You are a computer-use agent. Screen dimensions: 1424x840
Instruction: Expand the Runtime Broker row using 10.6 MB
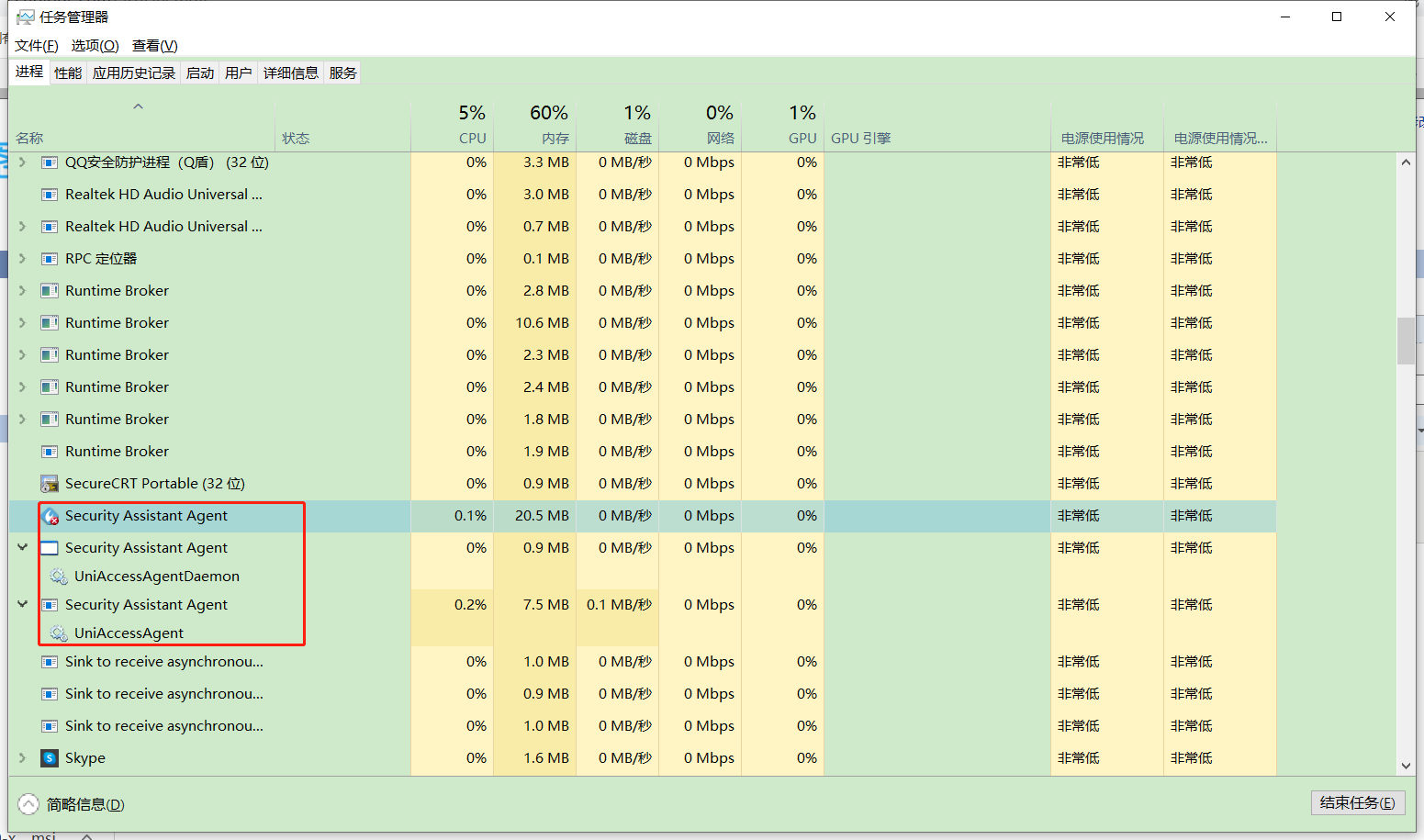point(22,323)
